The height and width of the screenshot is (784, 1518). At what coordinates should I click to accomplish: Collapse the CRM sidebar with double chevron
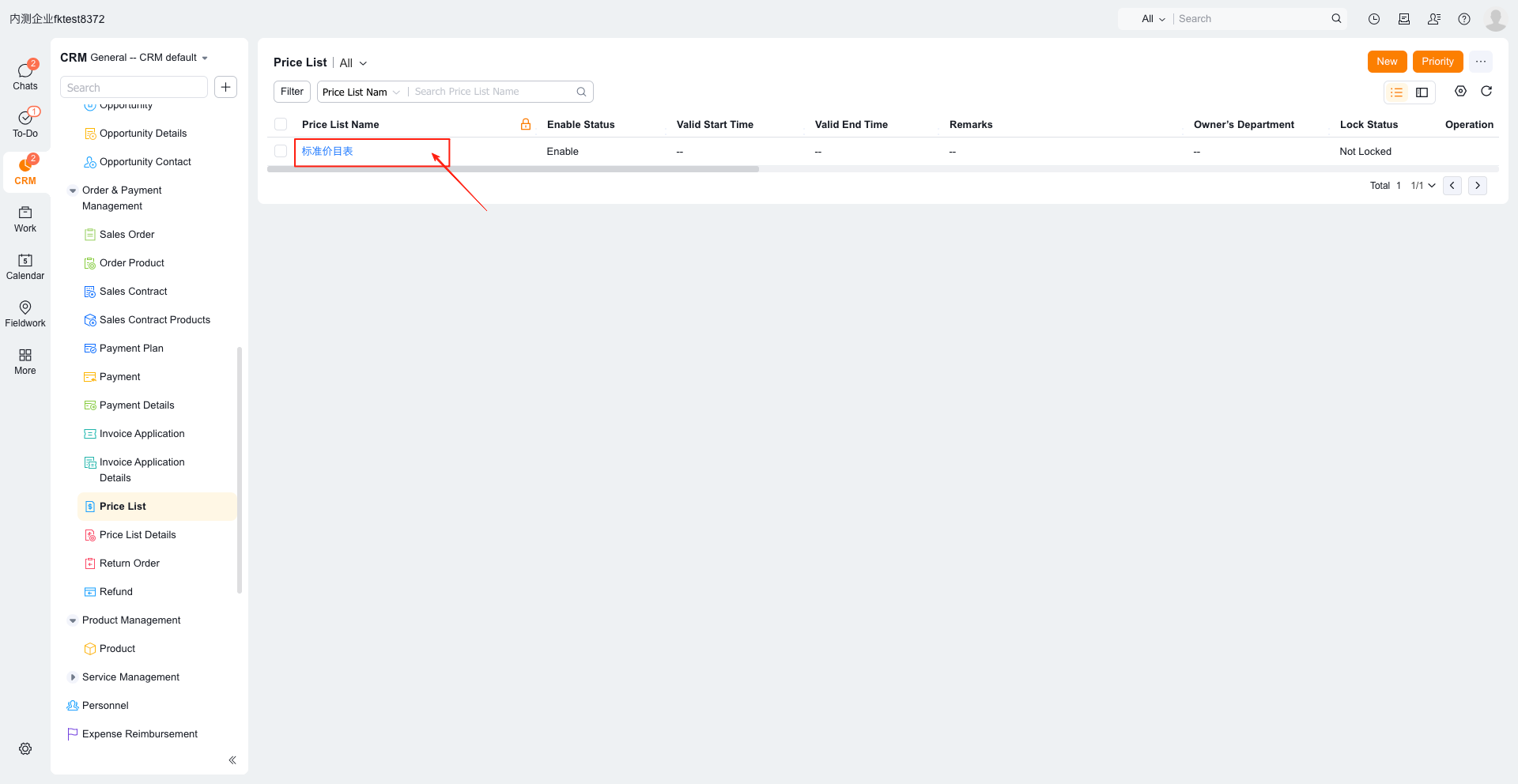pyautogui.click(x=232, y=760)
